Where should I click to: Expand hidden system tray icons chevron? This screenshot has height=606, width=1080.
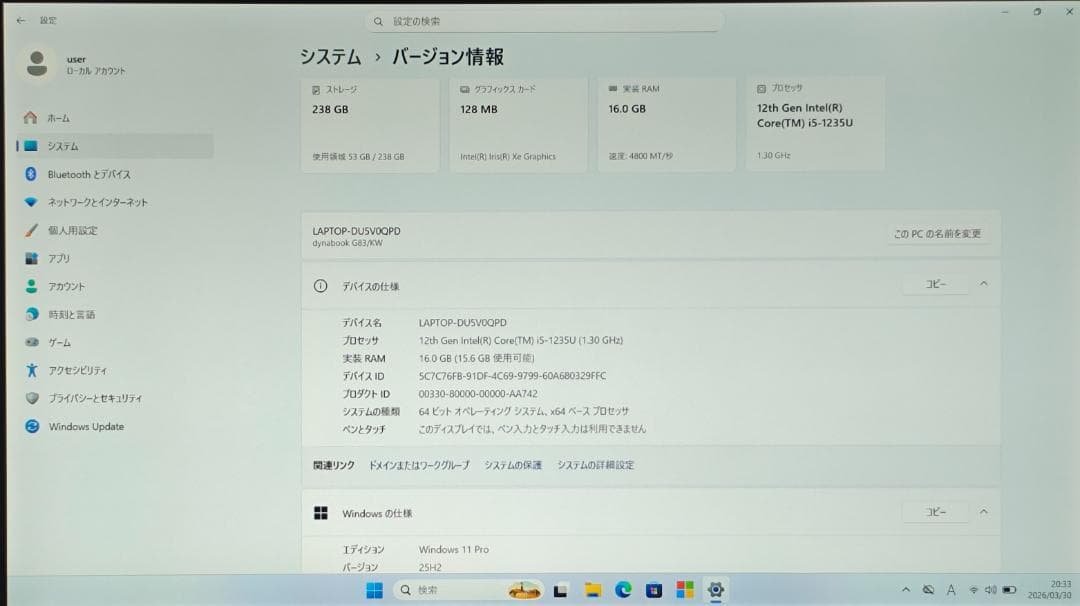point(906,590)
